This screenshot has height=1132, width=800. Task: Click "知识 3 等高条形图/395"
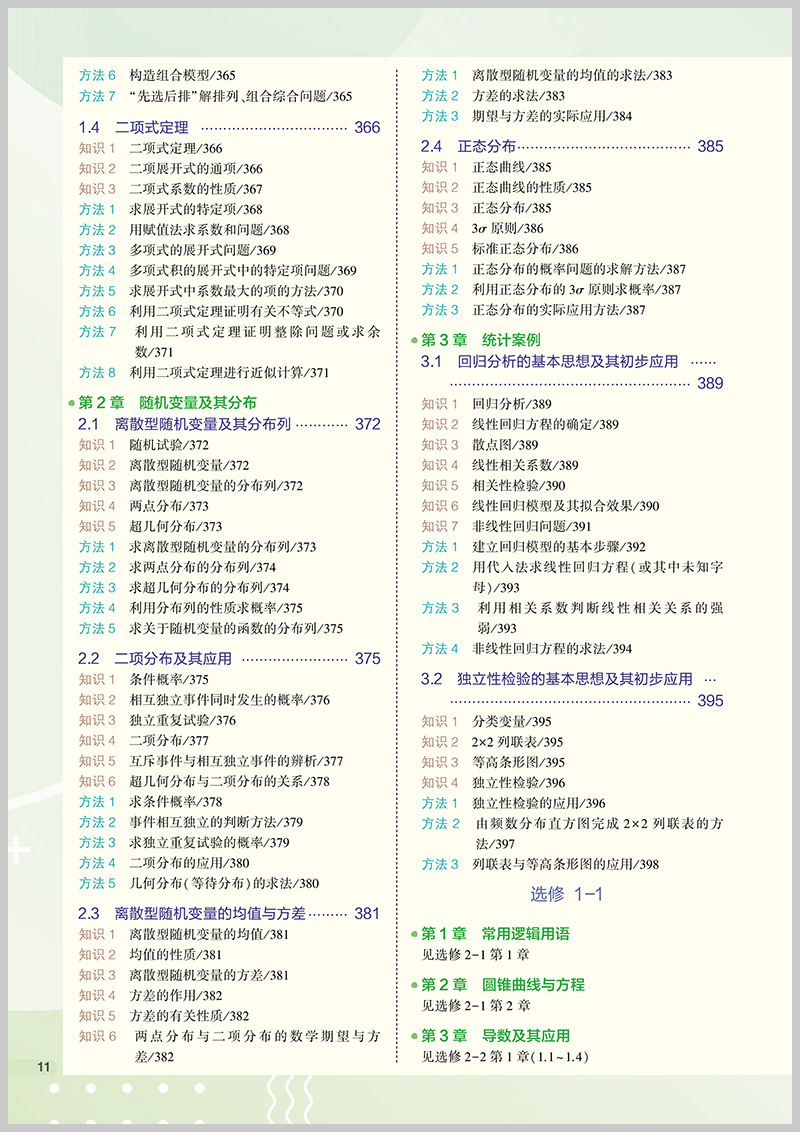pos(493,762)
